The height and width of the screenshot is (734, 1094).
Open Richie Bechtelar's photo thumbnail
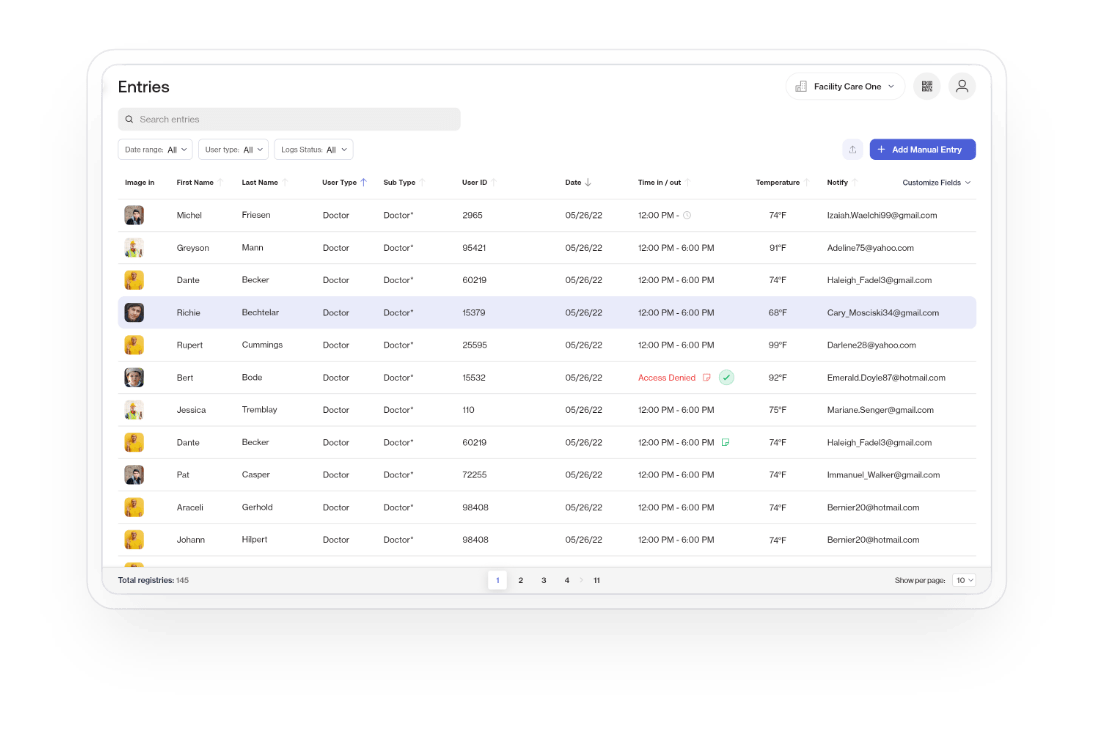click(134, 313)
